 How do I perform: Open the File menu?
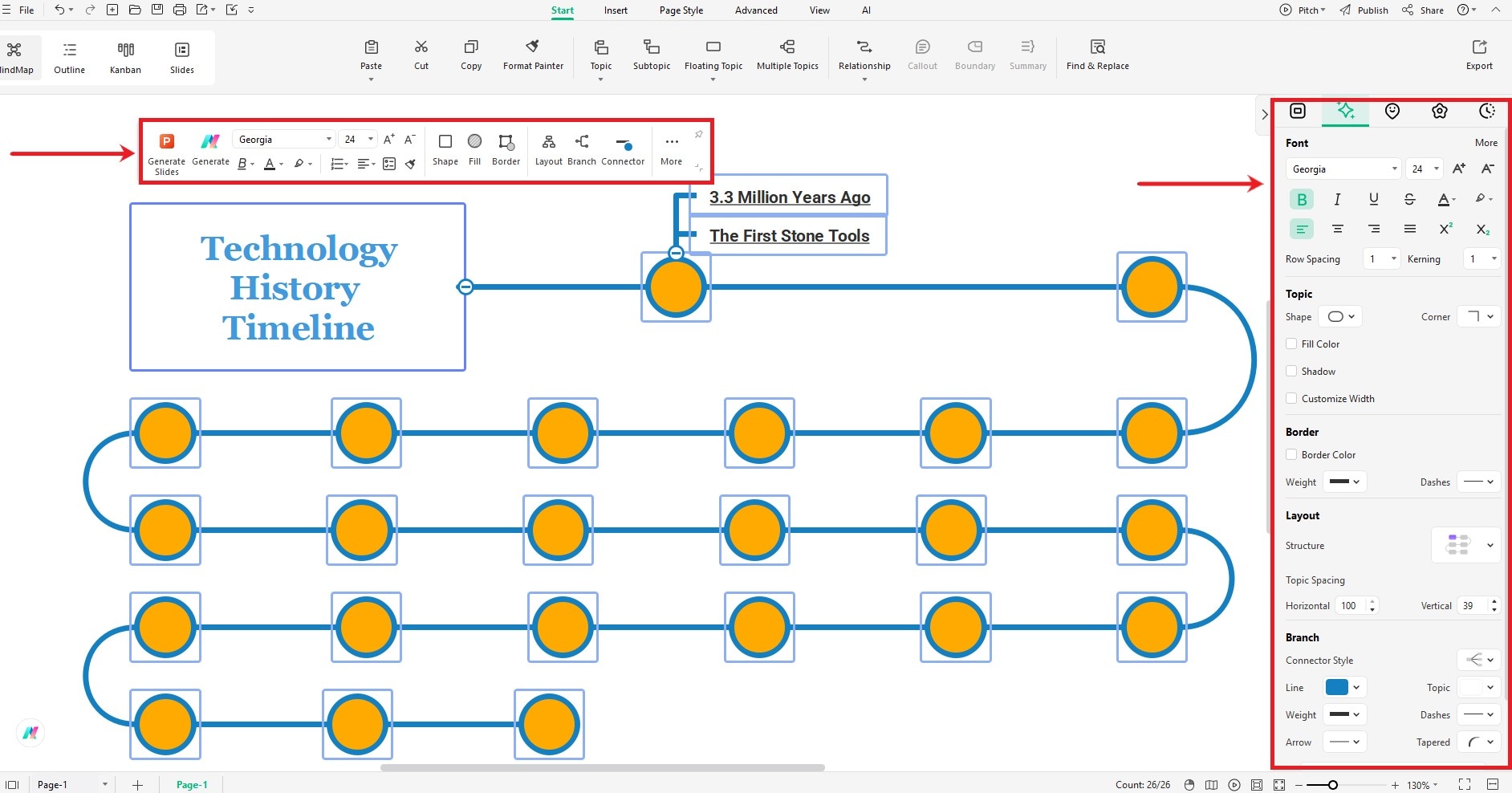(x=26, y=10)
